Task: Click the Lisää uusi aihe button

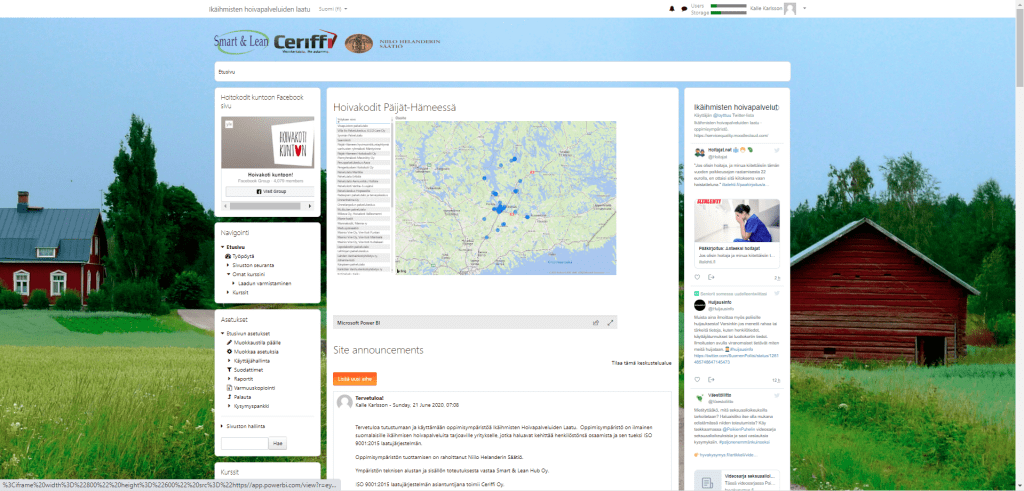Action: tap(355, 379)
